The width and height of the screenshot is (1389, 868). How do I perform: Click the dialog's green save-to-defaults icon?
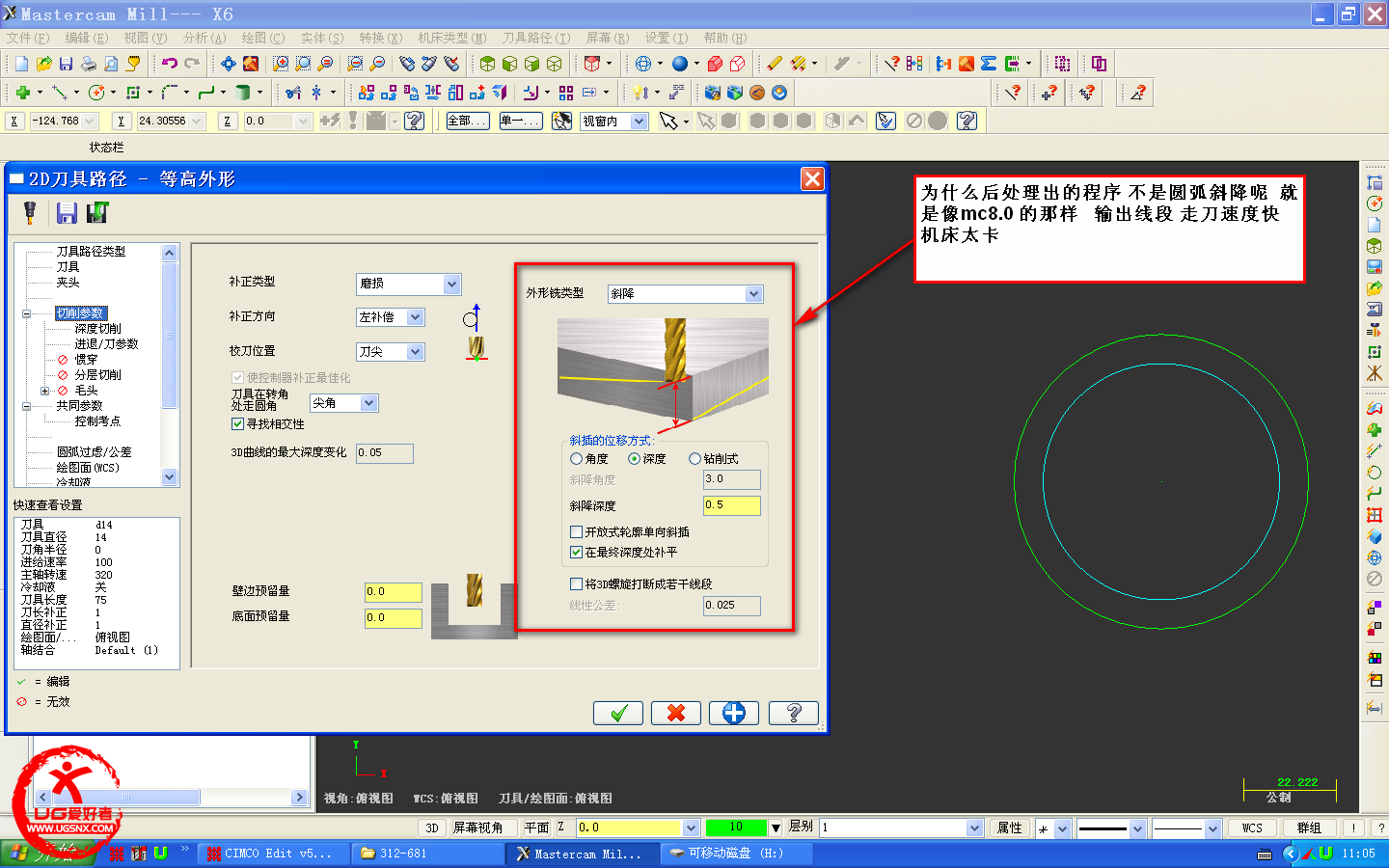pyautogui.click(x=97, y=212)
